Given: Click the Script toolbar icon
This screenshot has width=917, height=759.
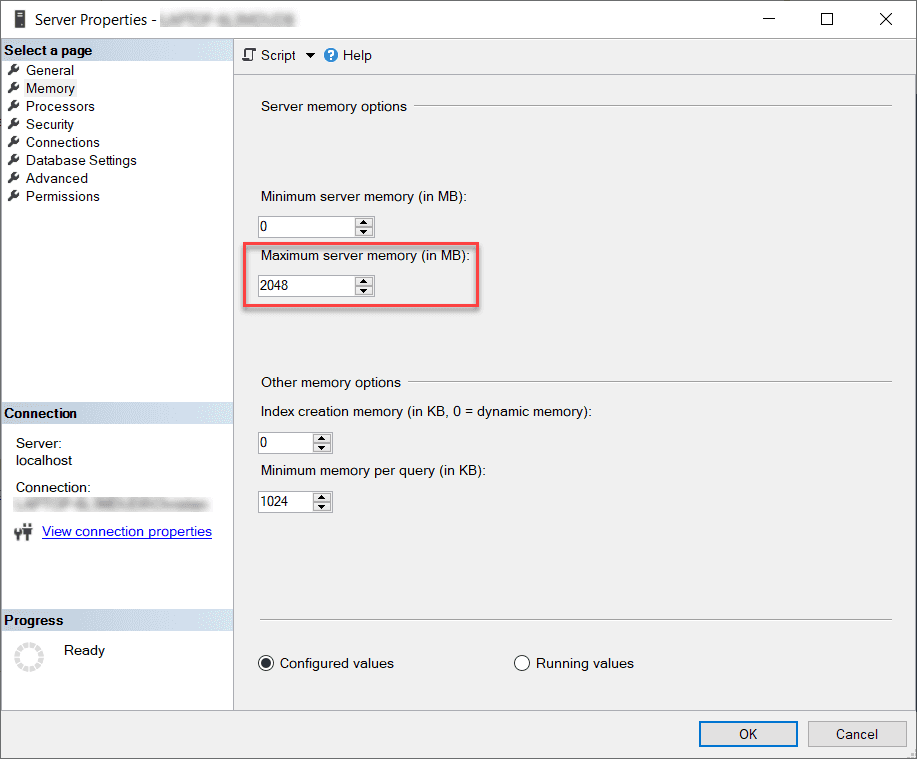Looking at the screenshot, I should coord(250,56).
